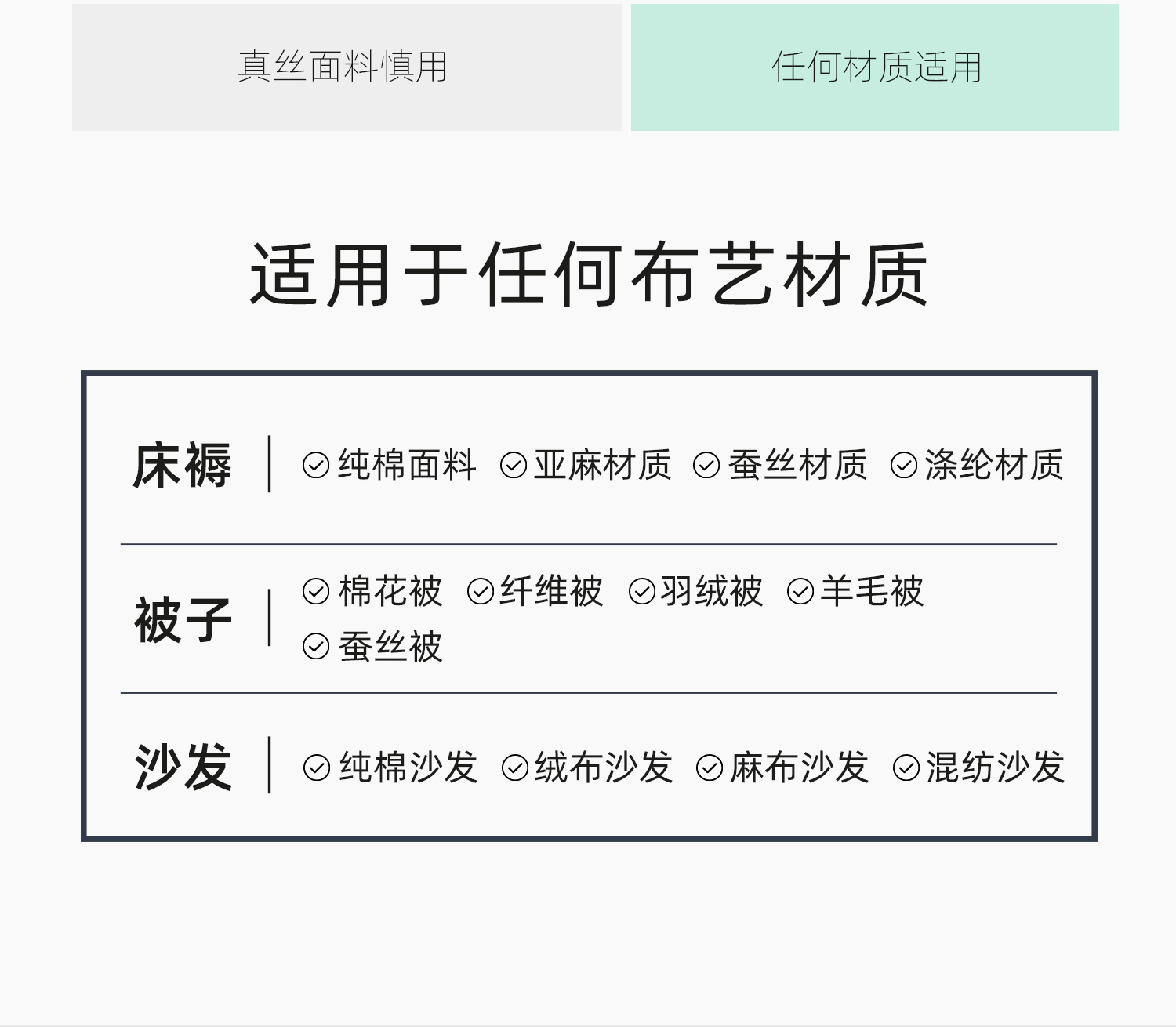Image resolution: width=1176 pixels, height=1027 pixels.
Task: Toggle the checkmark next to 蚕丝被
Action: click(x=316, y=648)
